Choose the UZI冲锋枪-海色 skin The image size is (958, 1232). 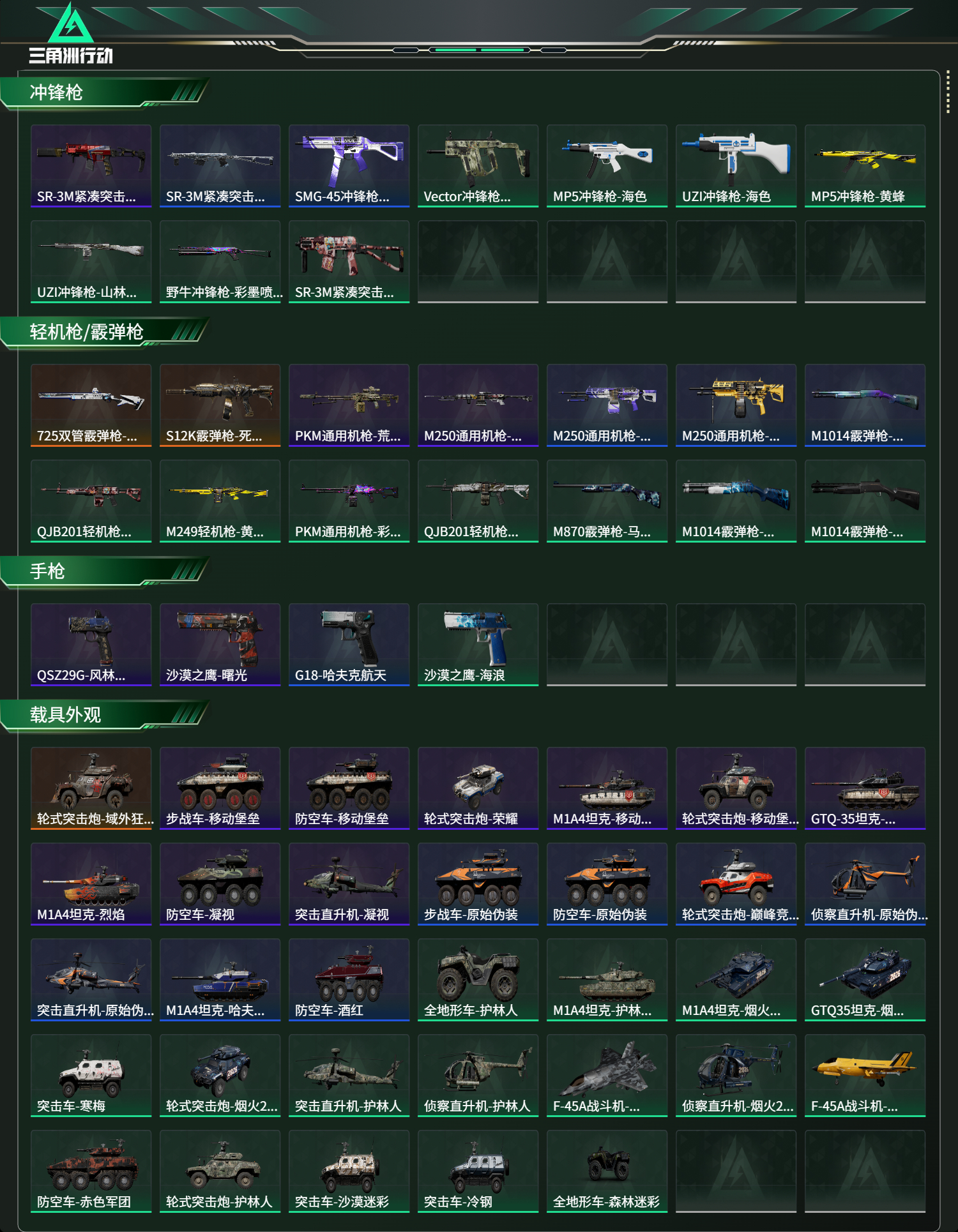pyautogui.click(x=736, y=166)
